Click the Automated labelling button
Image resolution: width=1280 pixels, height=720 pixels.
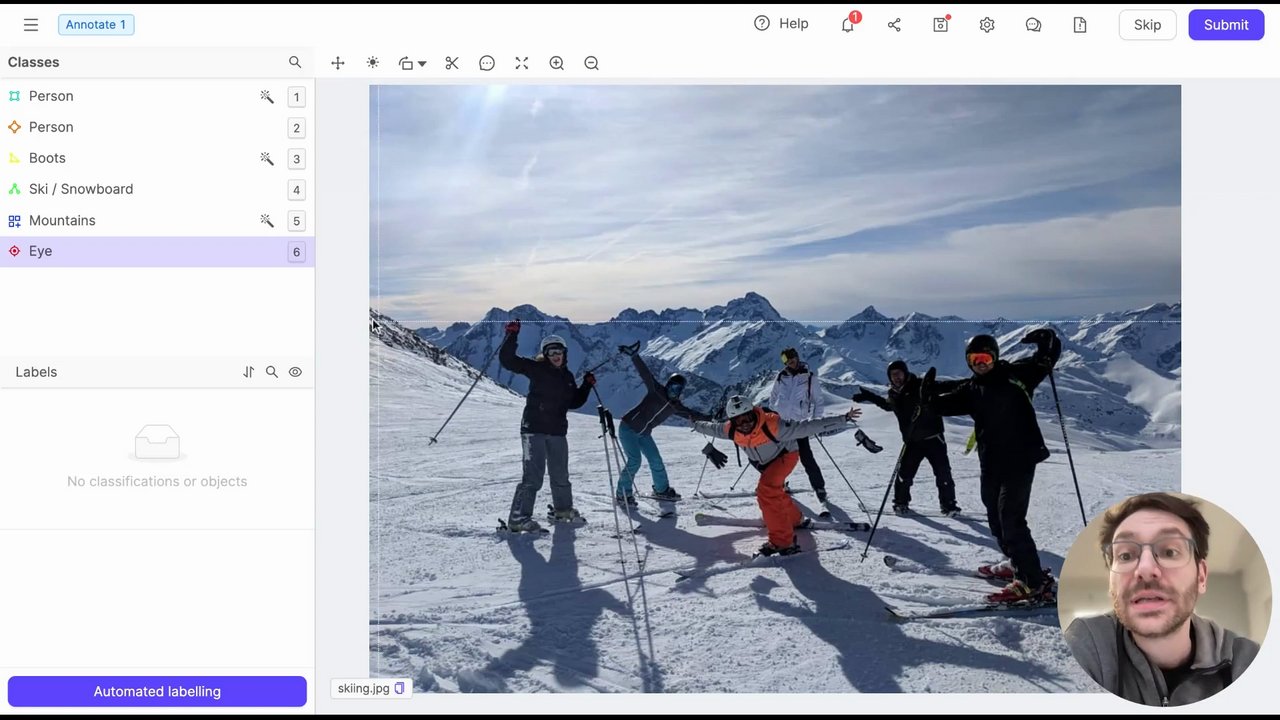[157, 691]
